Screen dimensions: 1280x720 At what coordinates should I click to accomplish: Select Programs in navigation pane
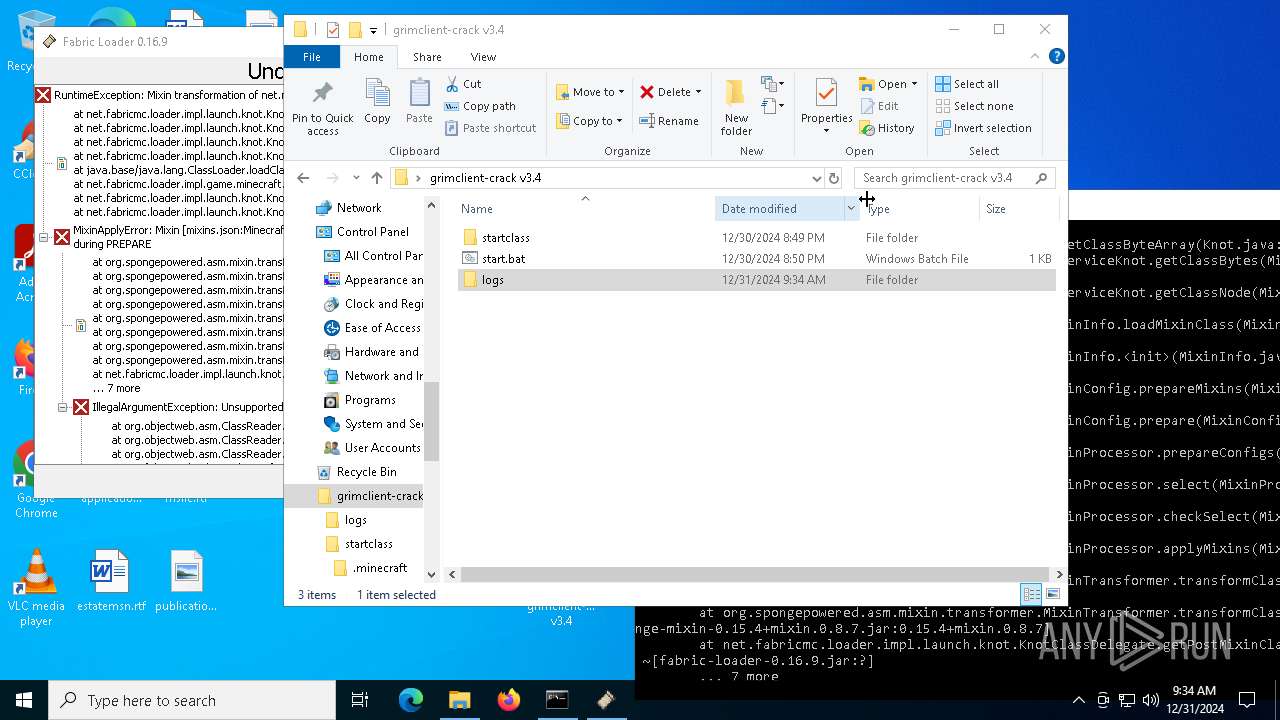370,400
